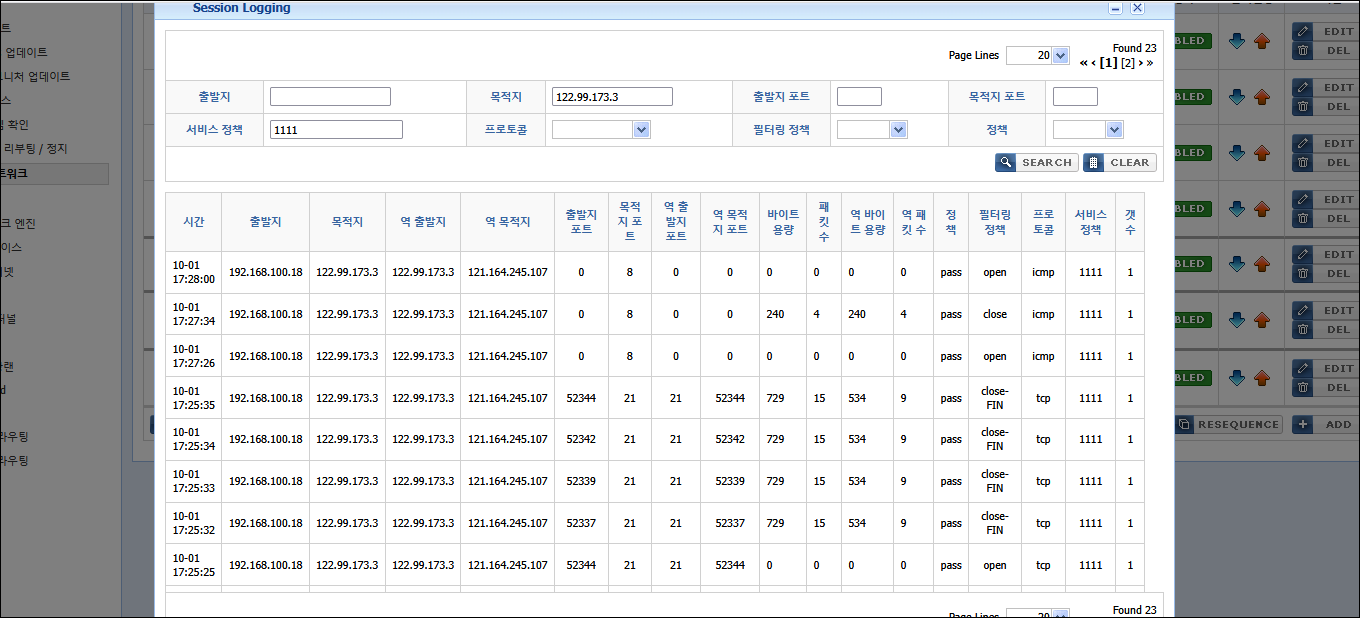Click the Add button with plus icon

click(1323, 424)
